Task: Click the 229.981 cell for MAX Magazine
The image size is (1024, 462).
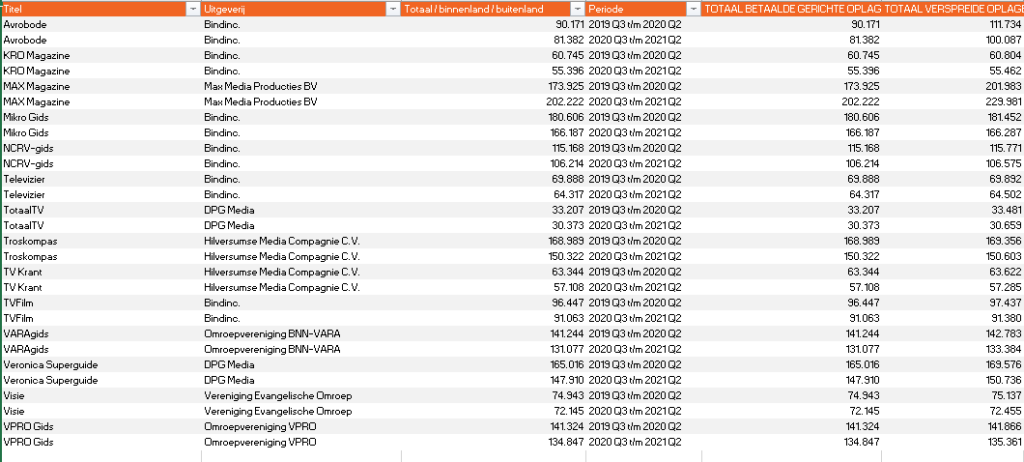Action: (x=953, y=102)
